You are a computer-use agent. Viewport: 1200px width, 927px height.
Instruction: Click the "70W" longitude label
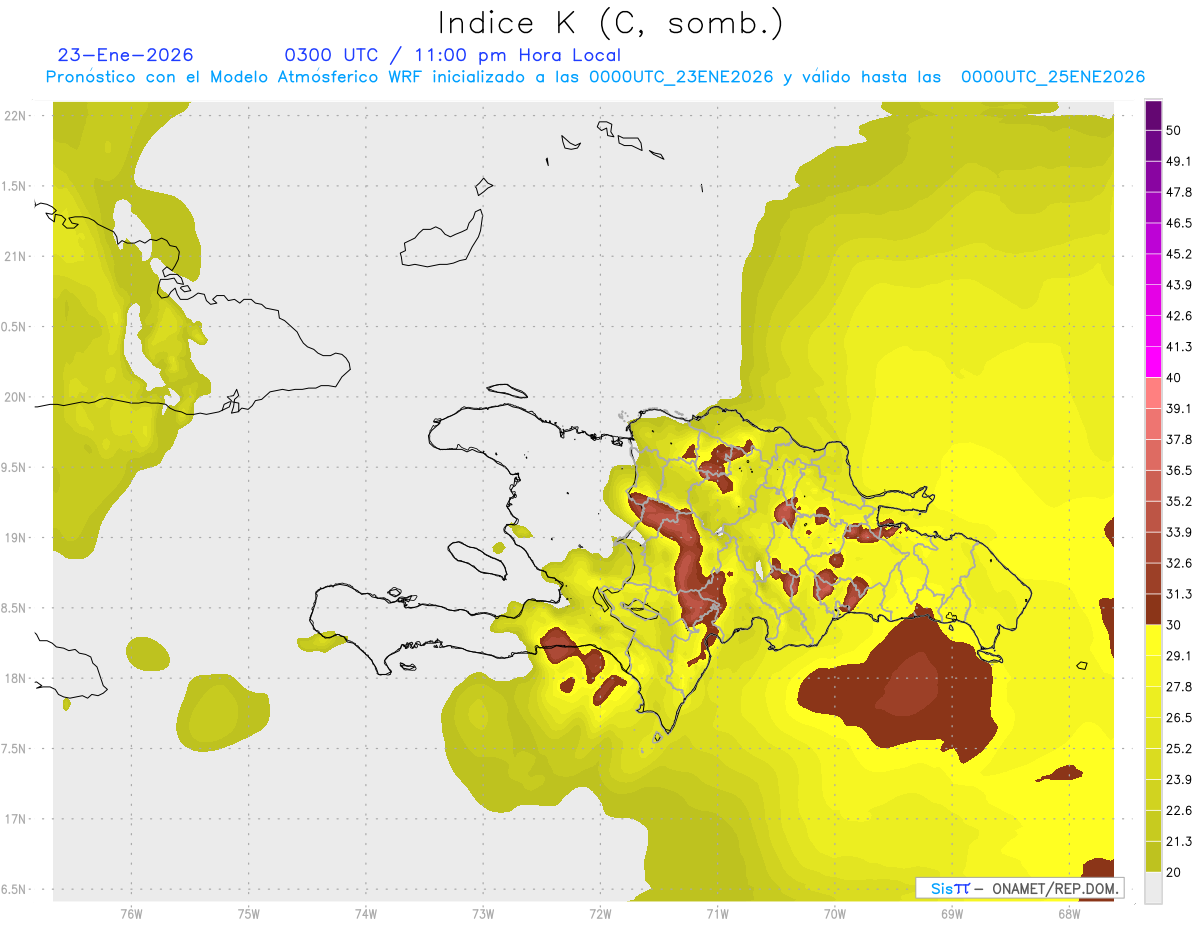pos(835,913)
